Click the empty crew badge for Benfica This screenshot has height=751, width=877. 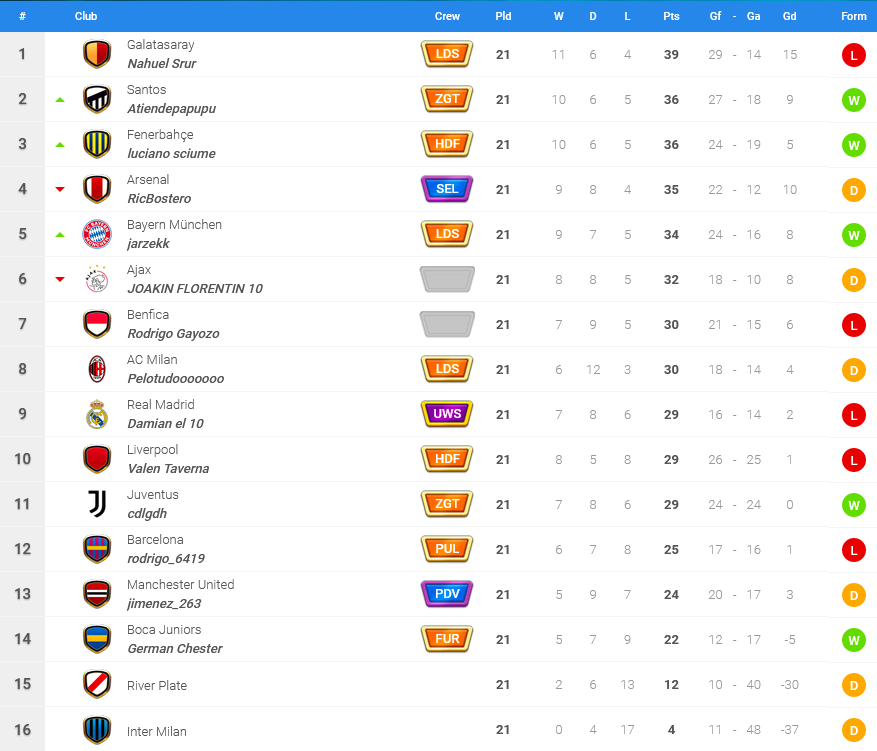447,324
